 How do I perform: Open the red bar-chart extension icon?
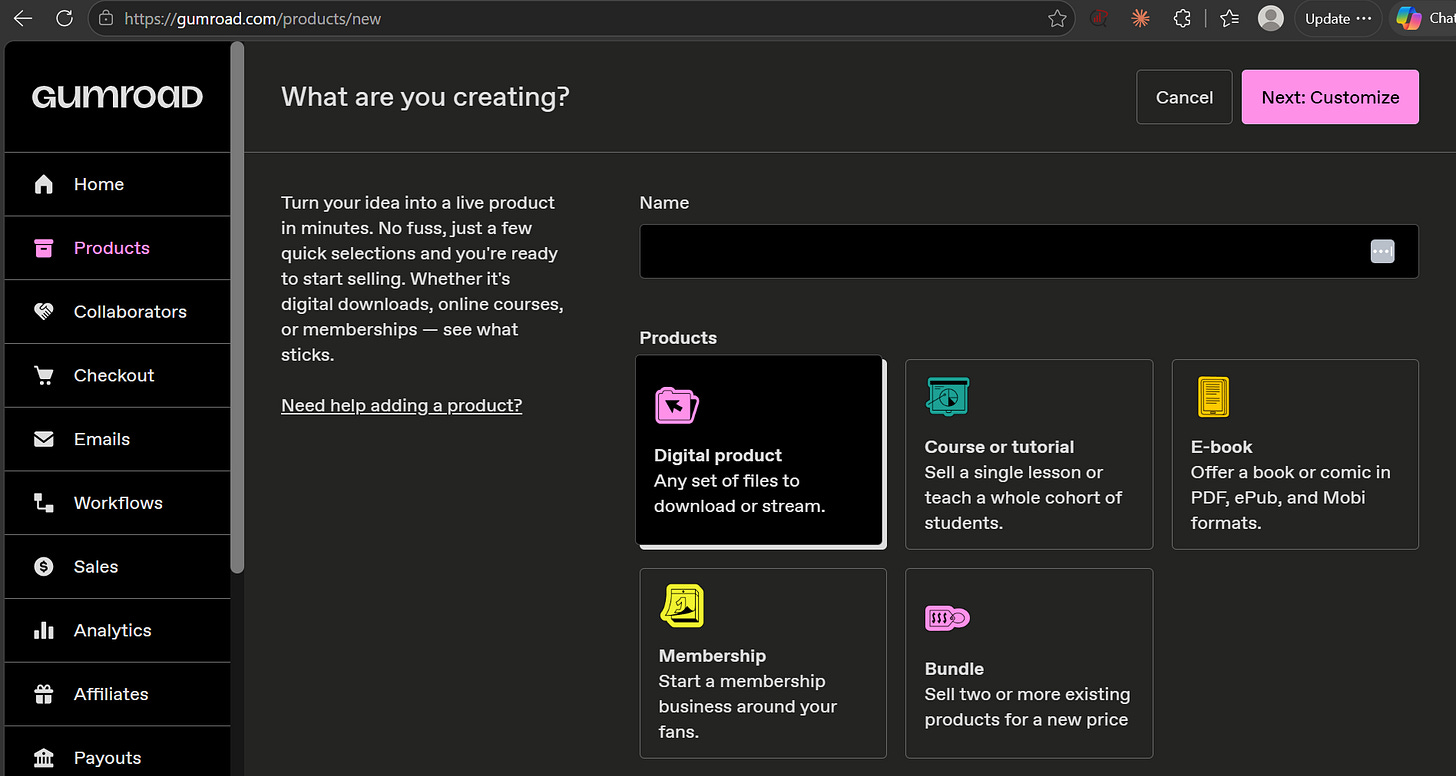[1100, 18]
